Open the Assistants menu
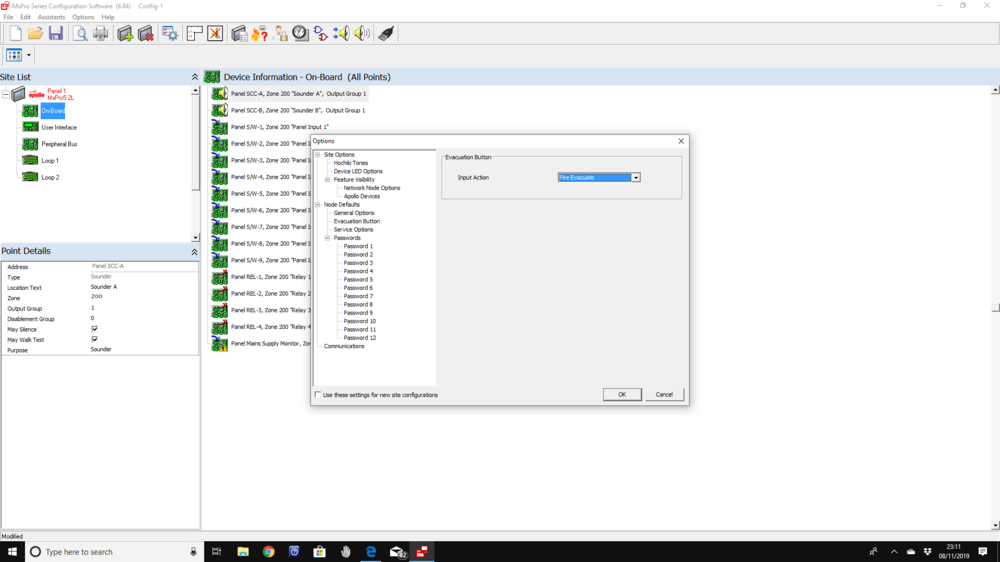Viewport: 1000px width, 562px height. click(x=51, y=17)
